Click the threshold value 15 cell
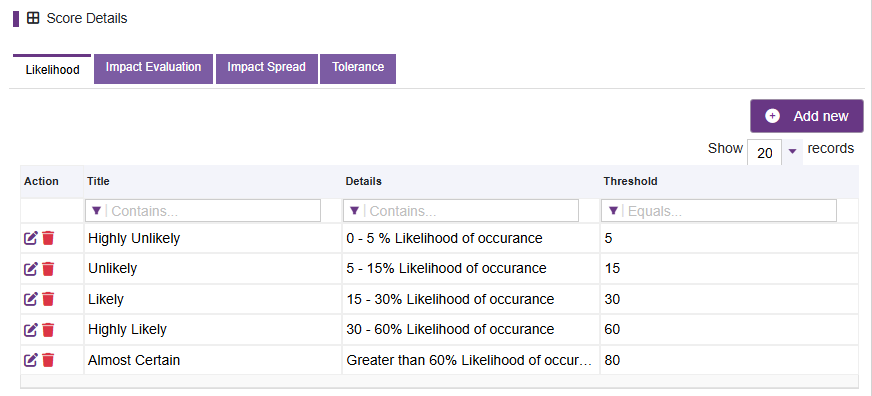The width and height of the screenshot is (872, 396). click(730, 269)
